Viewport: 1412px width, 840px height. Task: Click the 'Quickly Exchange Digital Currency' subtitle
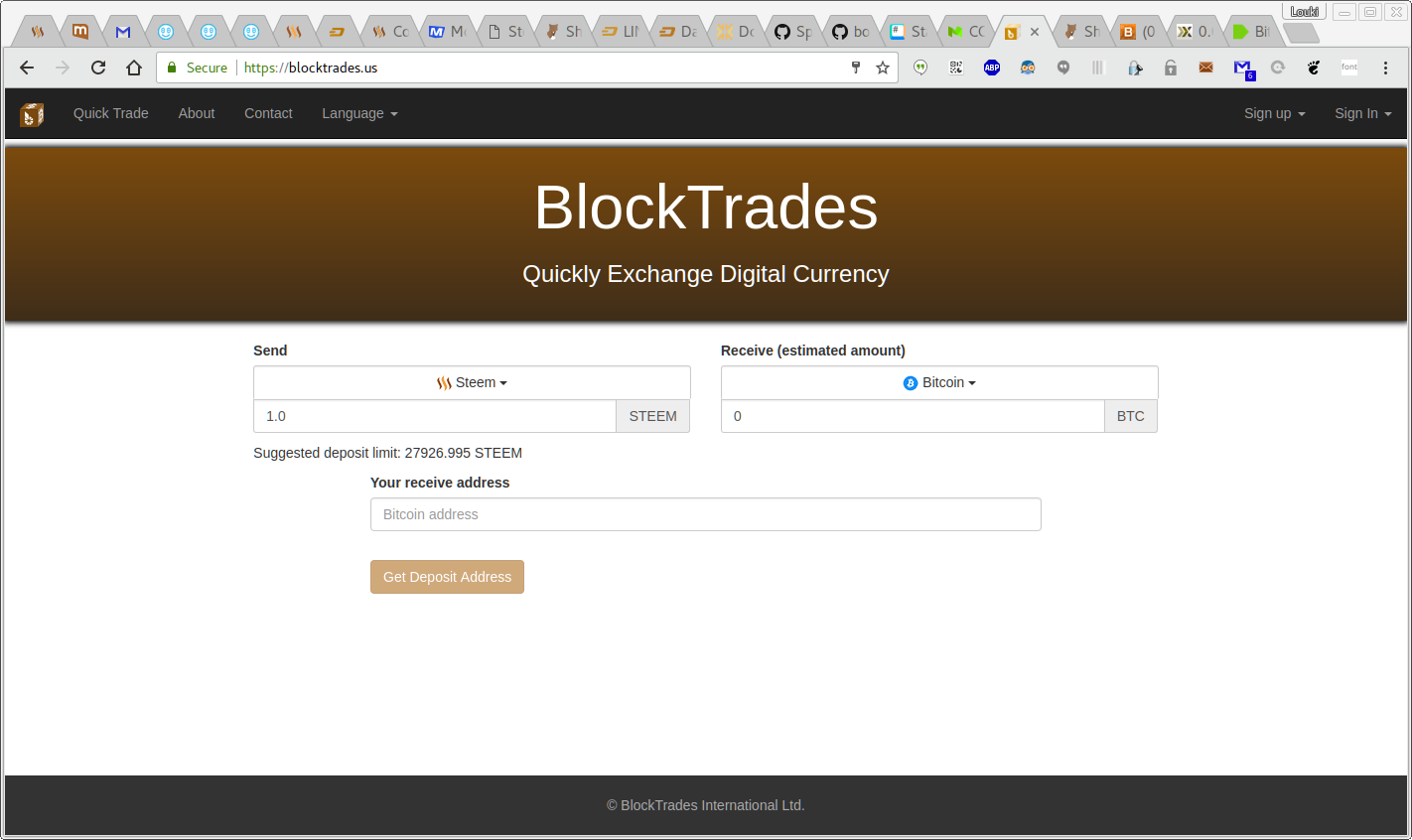tap(706, 274)
